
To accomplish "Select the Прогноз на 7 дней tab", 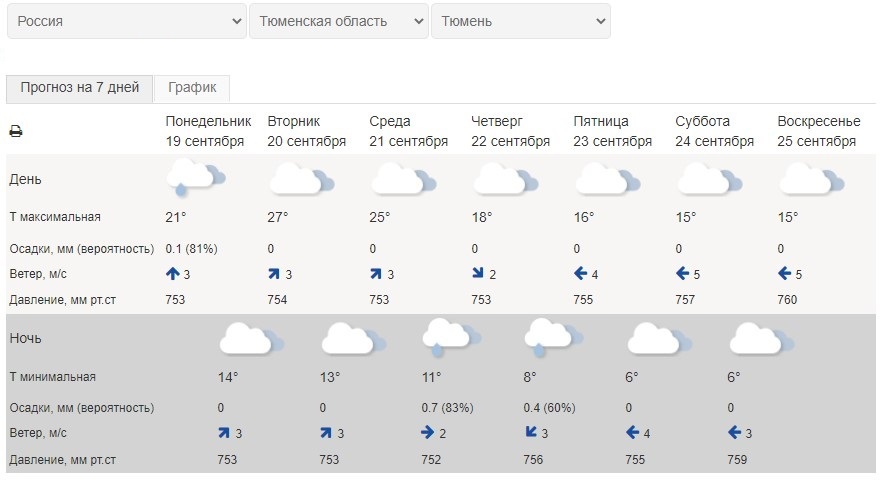I will 80,88.
